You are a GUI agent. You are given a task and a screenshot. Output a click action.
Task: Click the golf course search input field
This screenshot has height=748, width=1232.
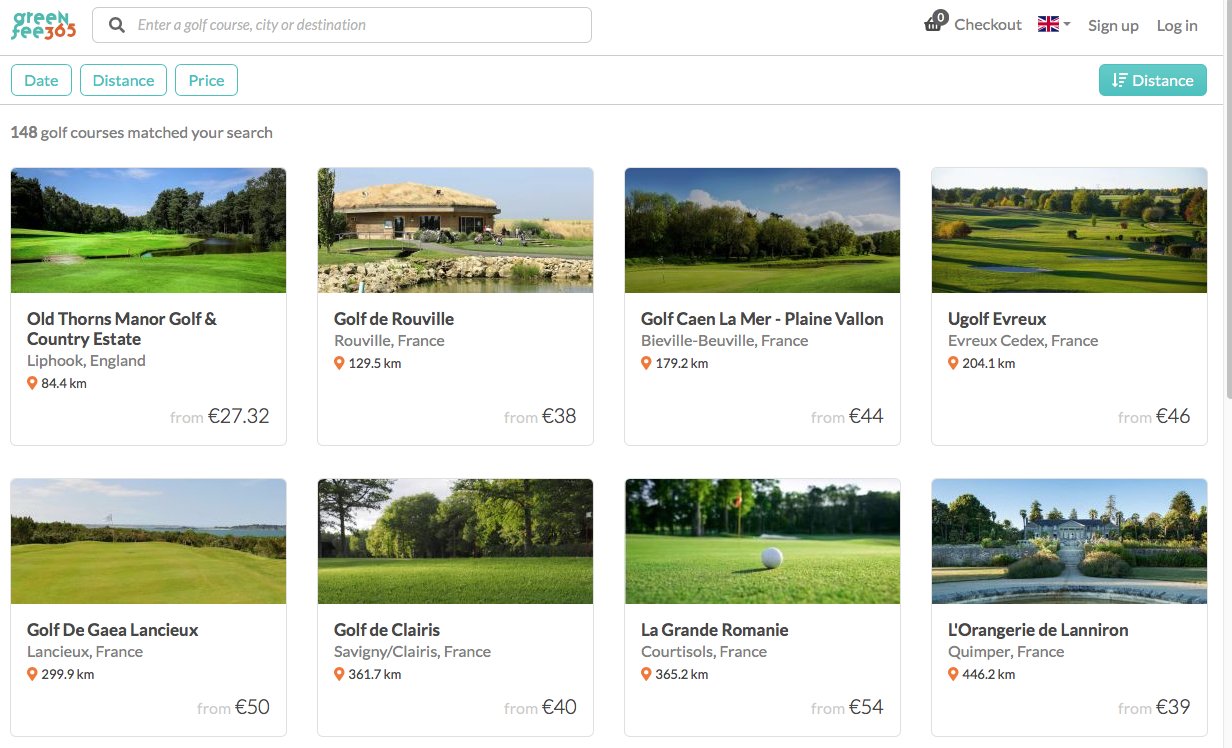360,25
